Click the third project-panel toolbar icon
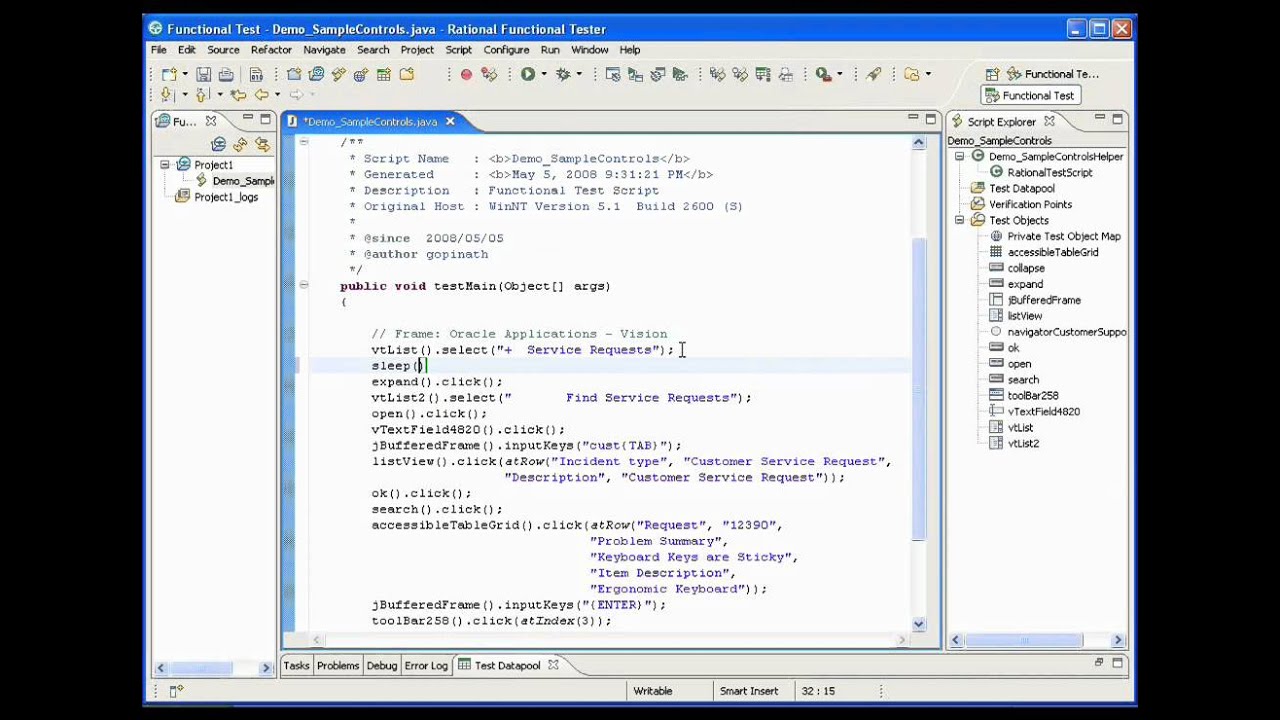1280x720 pixels. 262,144
